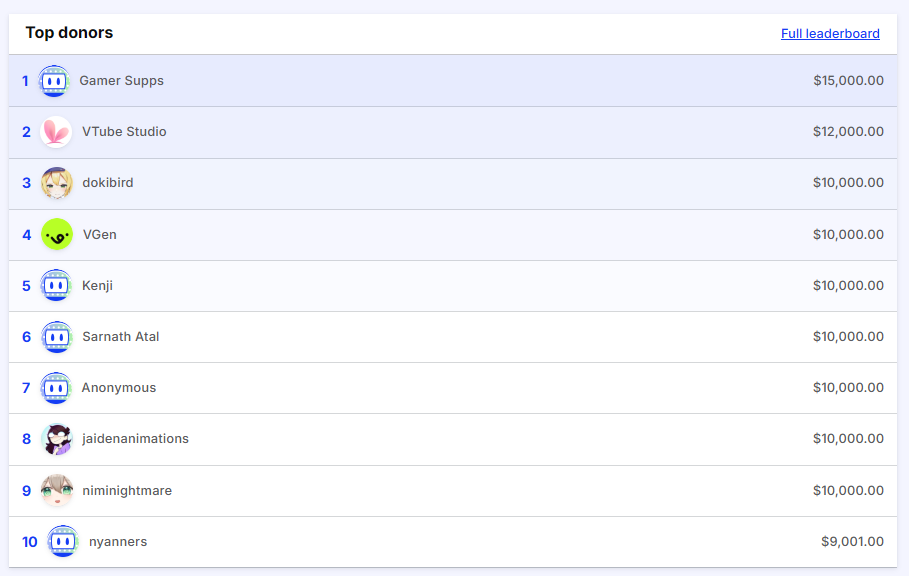Click rank number 4 beside VGen
The image size is (909, 576).
27,235
